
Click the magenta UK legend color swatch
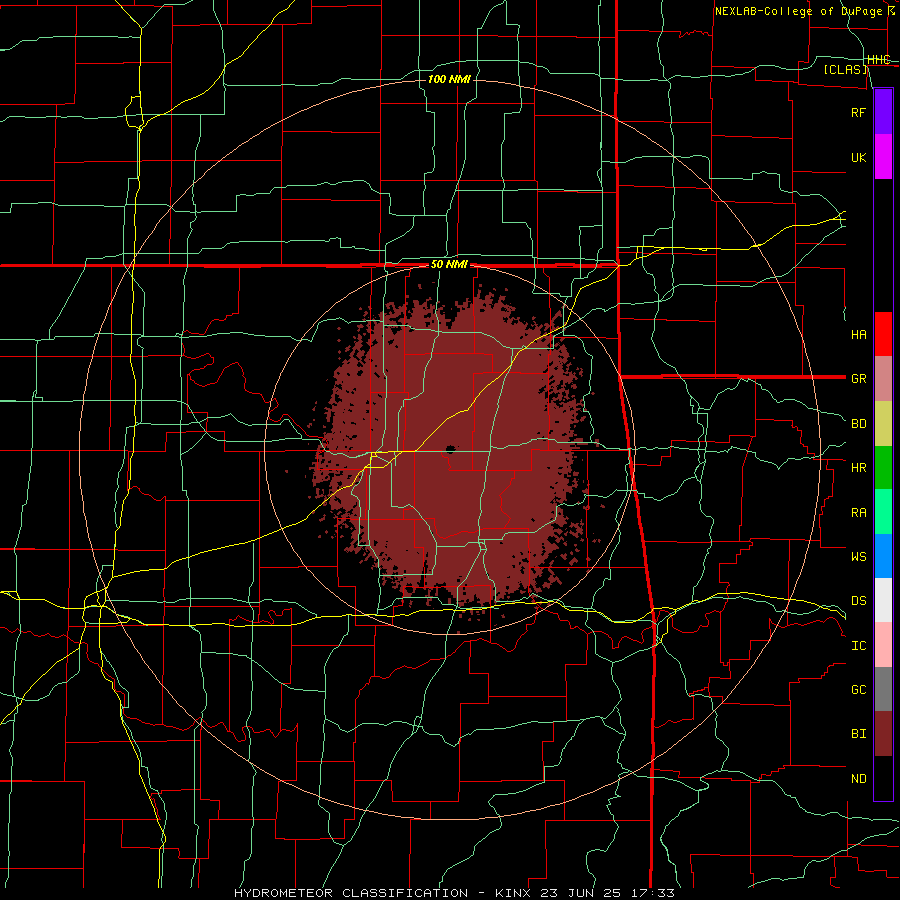coord(883,157)
